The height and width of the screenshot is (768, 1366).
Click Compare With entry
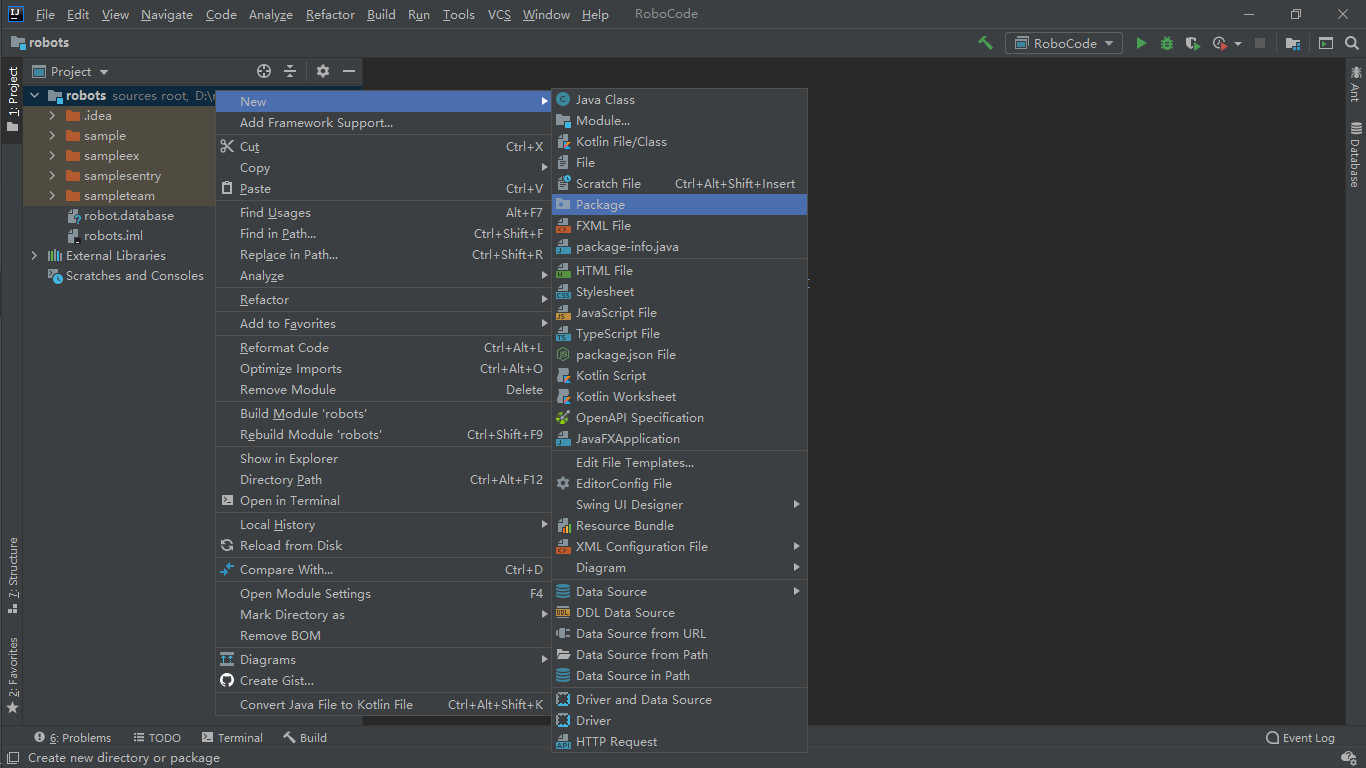(383, 570)
